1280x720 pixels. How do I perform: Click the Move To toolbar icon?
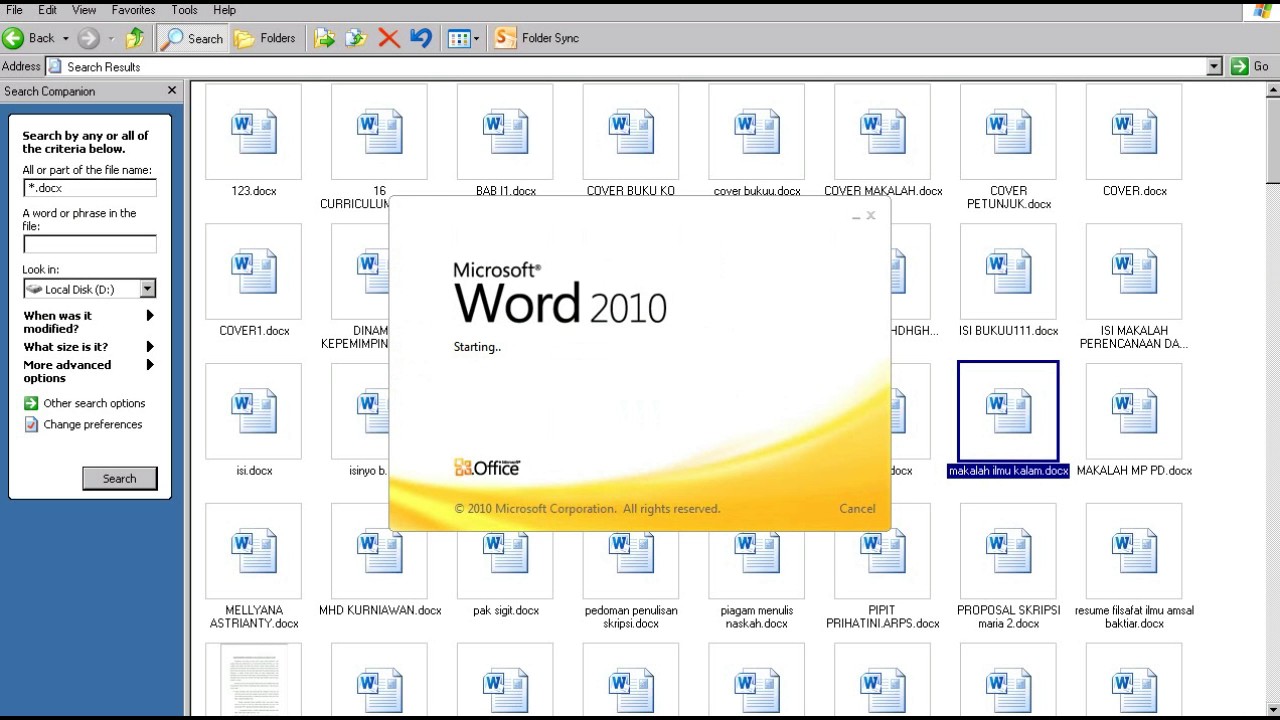click(324, 38)
